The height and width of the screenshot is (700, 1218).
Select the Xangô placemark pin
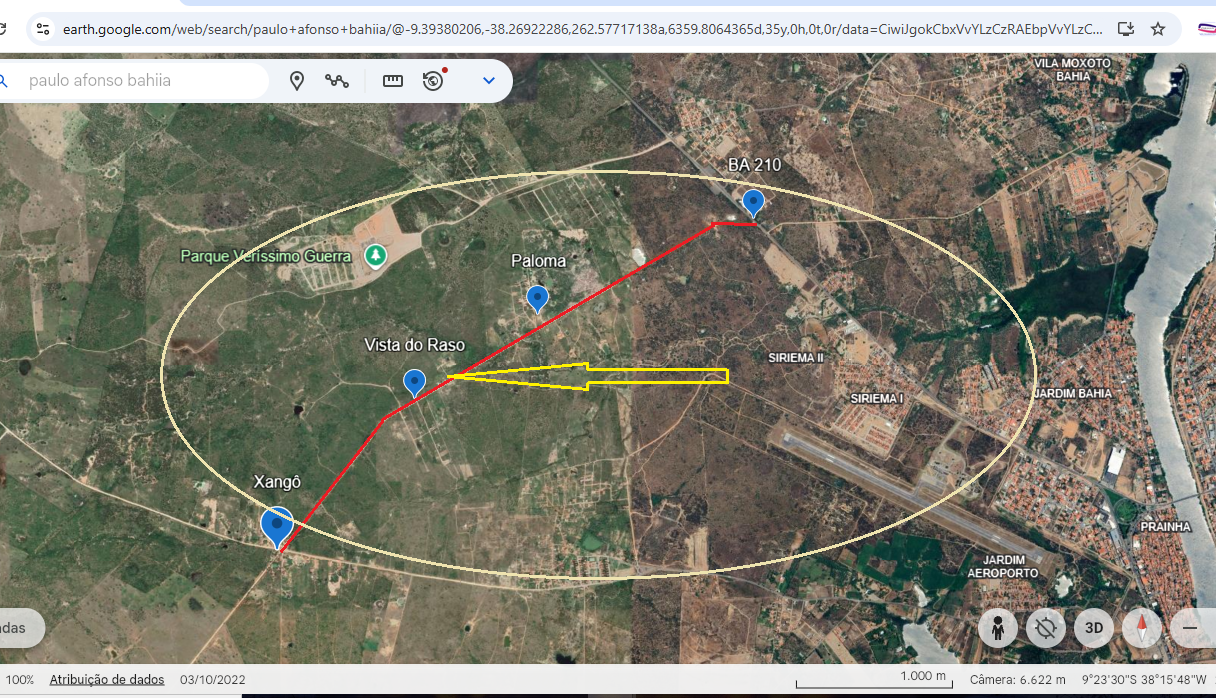[277, 525]
